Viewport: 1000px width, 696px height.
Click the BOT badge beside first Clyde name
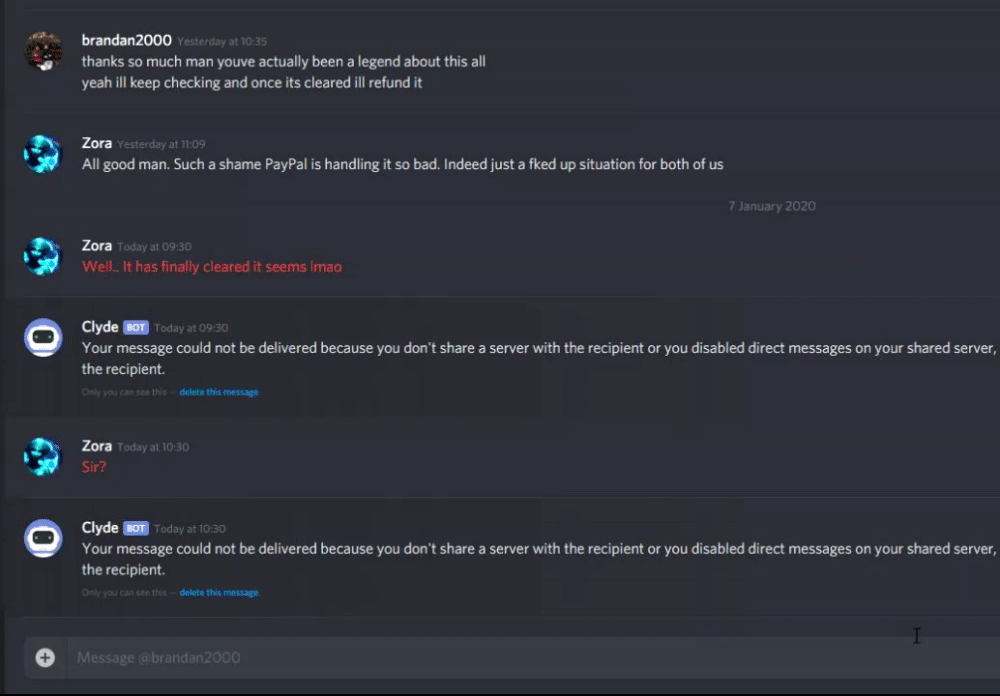tap(135, 327)
